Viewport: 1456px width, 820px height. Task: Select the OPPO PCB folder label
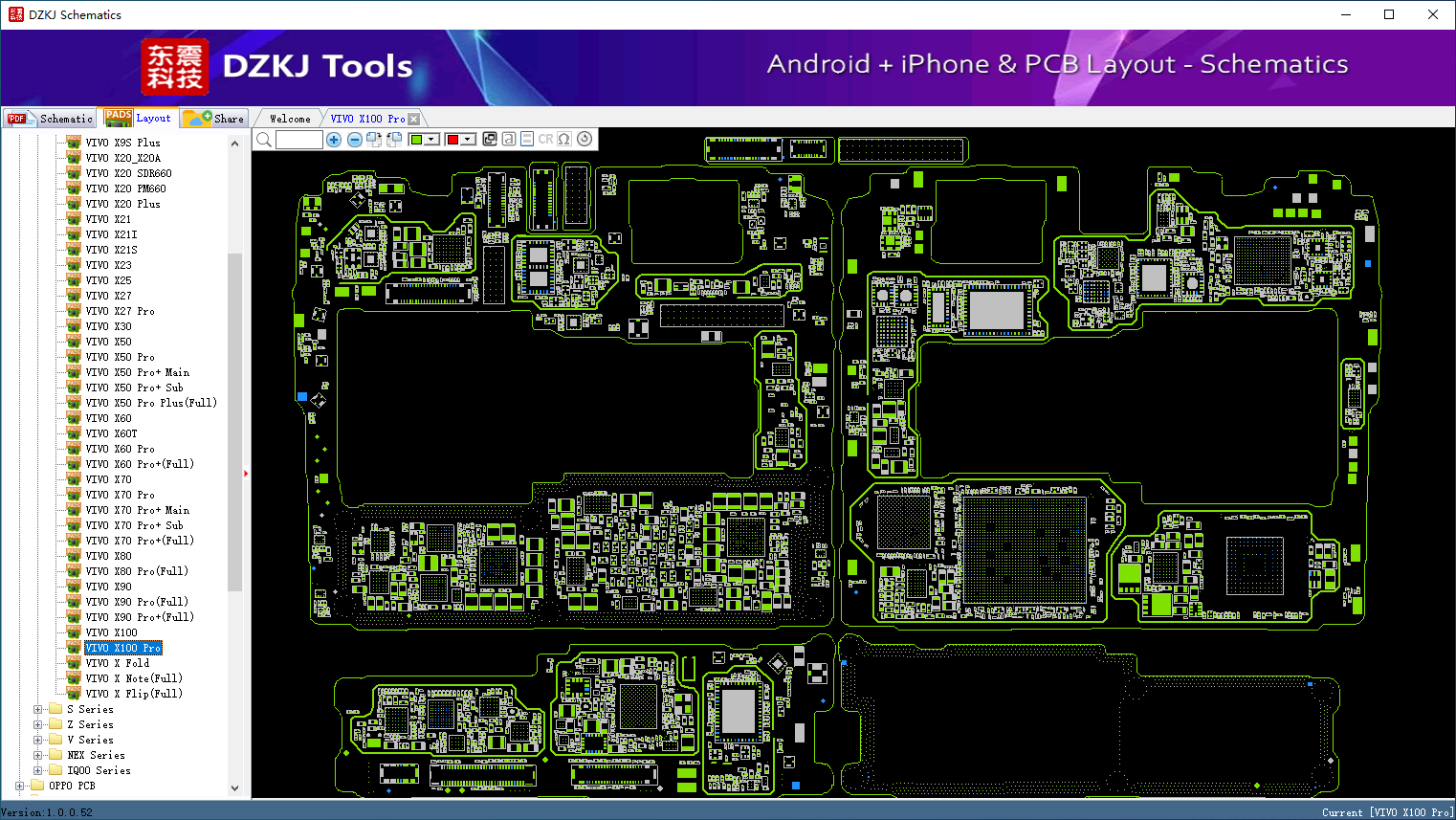(72, 787)
